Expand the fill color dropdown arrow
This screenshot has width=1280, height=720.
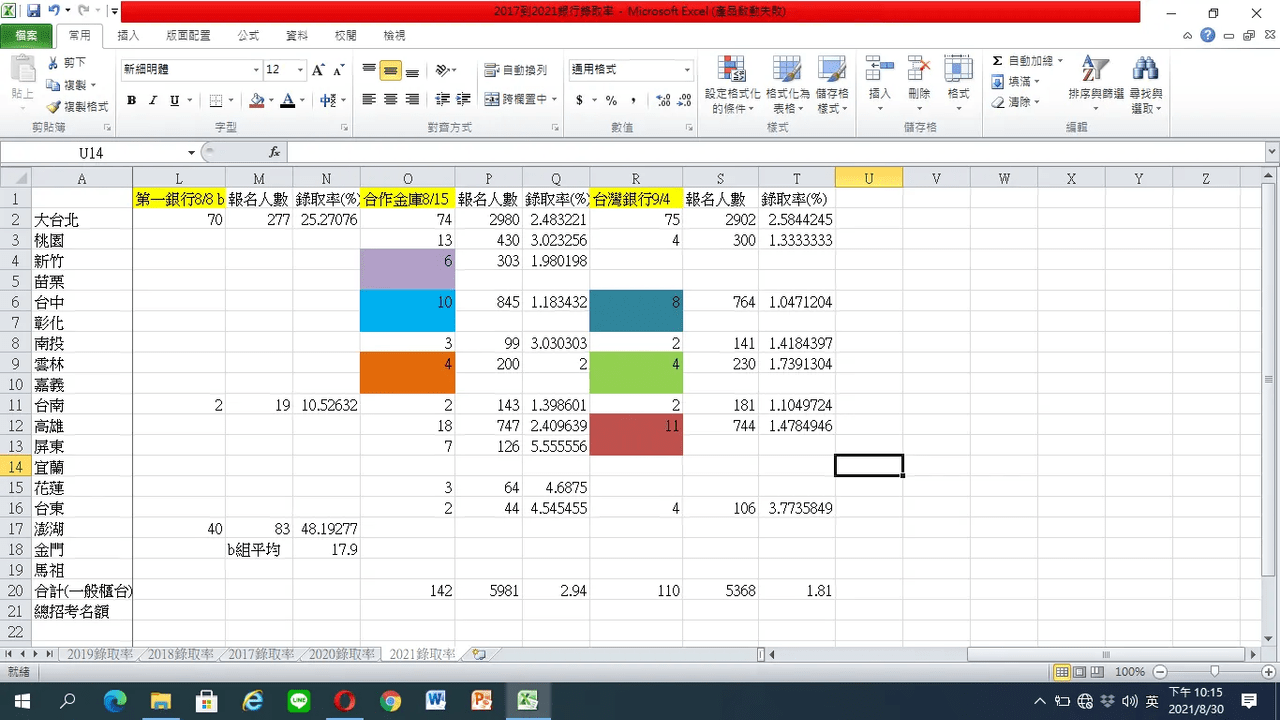click(x=270, y=100)
